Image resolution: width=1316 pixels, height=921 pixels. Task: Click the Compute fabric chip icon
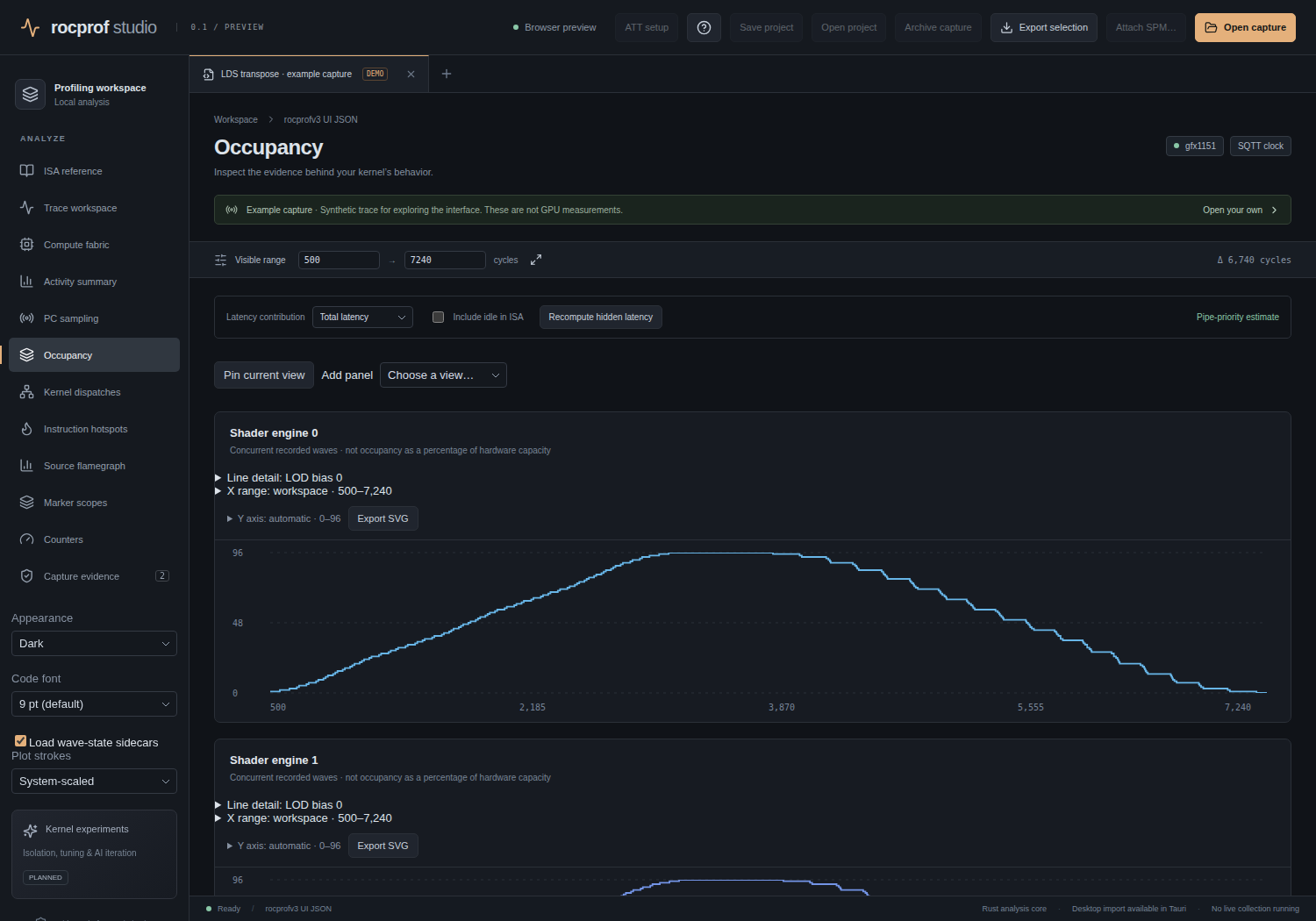(x=26, y=245)
